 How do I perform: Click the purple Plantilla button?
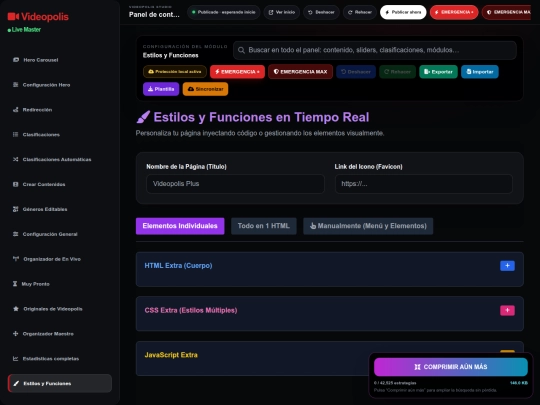coord(161,89)
